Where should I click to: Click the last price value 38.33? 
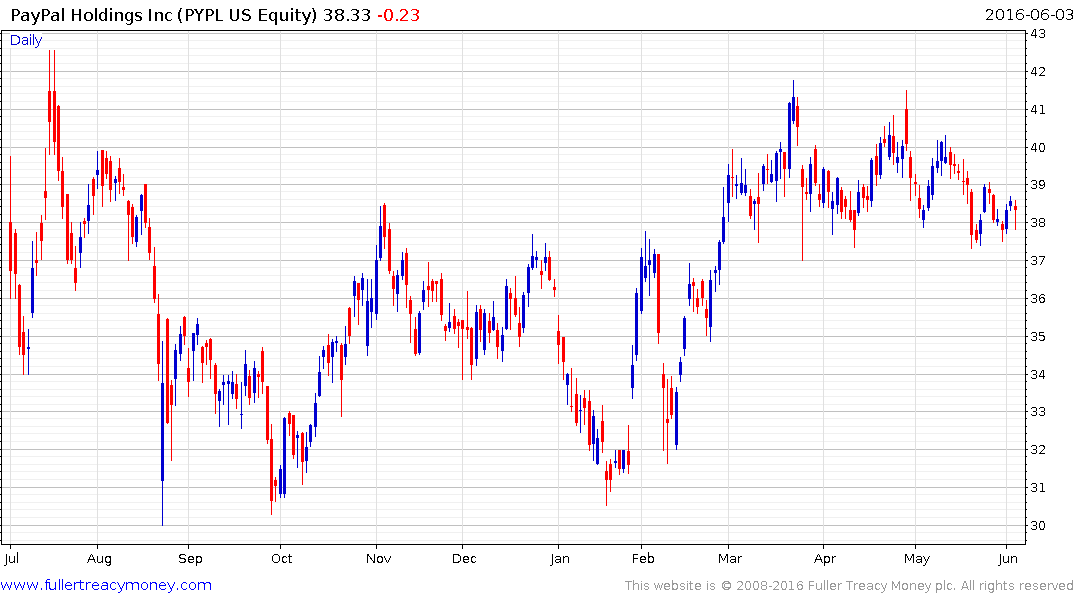[x=347, y=14]
